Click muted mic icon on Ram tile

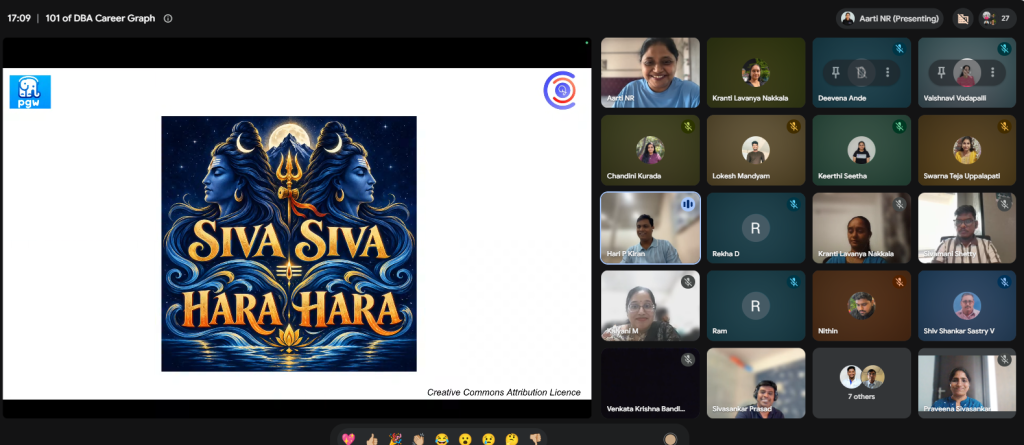coord(793,282)
